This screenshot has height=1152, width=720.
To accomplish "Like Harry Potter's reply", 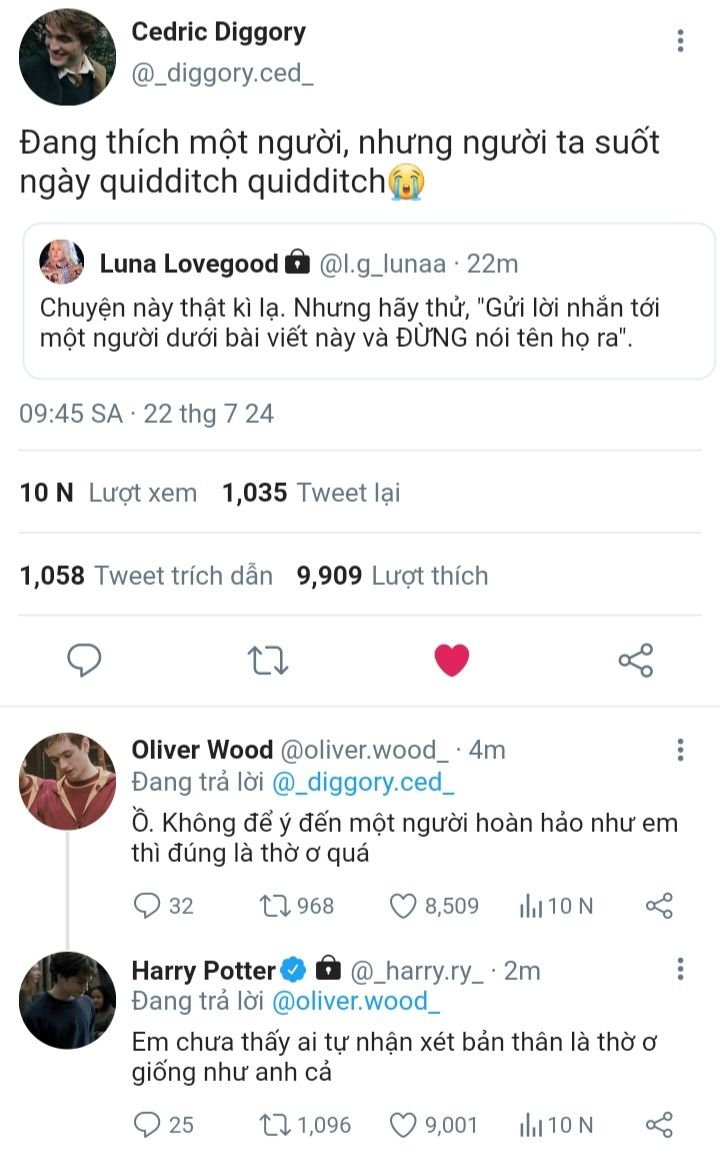I will point(402,1125).
